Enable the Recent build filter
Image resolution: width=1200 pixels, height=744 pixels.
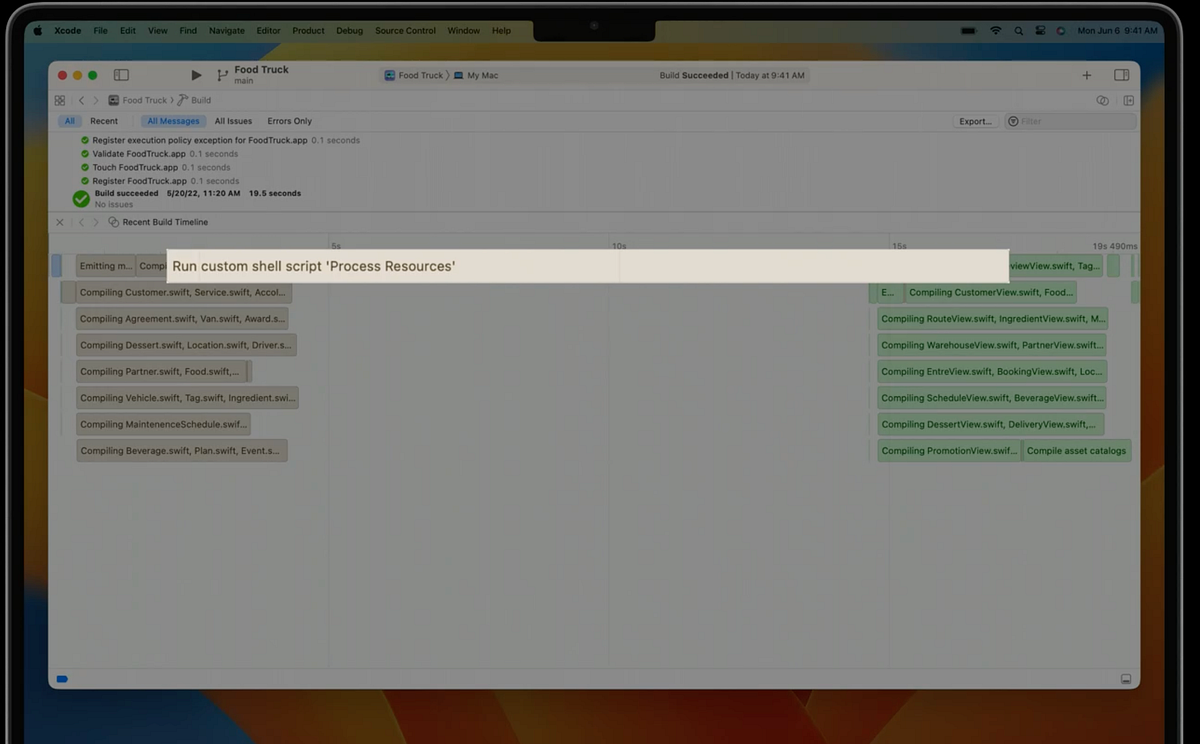[x=104, y=121]
